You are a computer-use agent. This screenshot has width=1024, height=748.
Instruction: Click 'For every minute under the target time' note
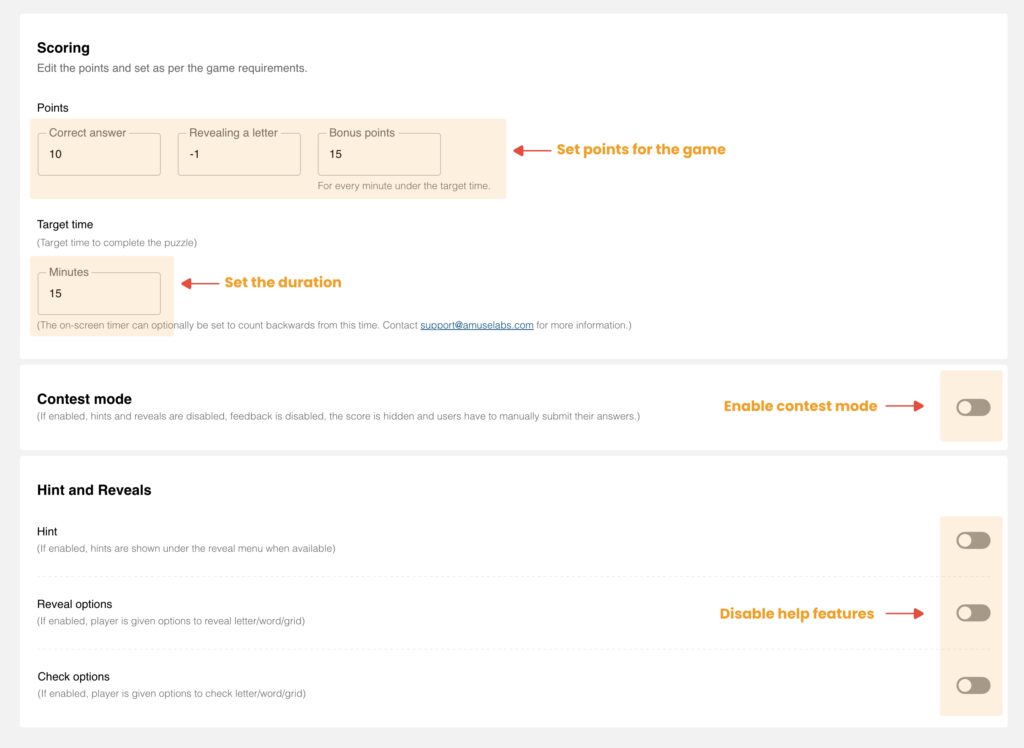point(404,186)
